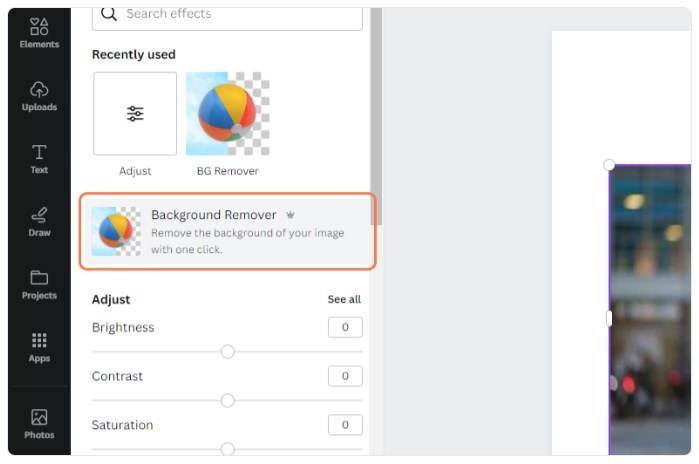
Task: Click the Brightness value box
Action: tap(345, 327)
